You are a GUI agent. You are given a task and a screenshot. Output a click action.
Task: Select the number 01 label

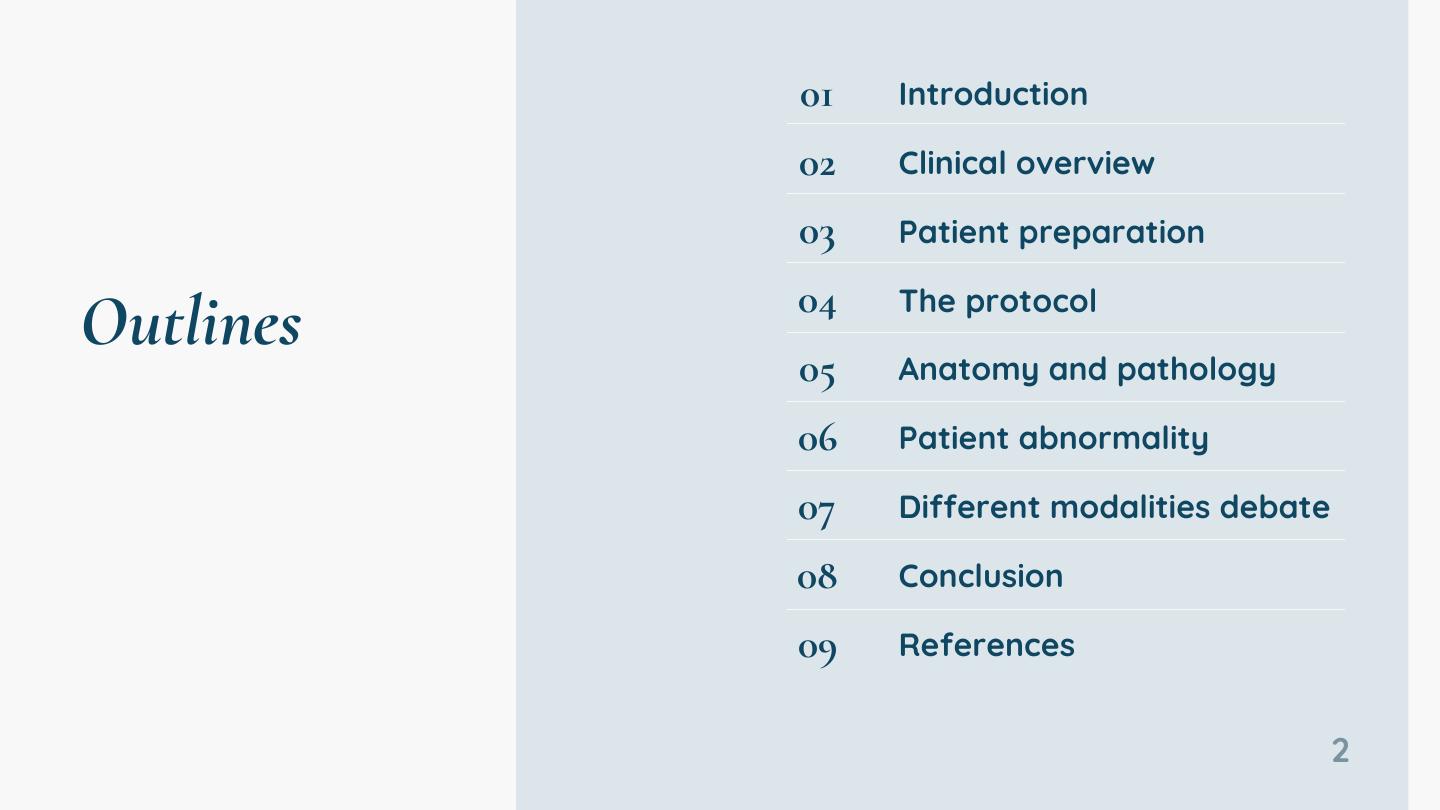click(816, 96)
